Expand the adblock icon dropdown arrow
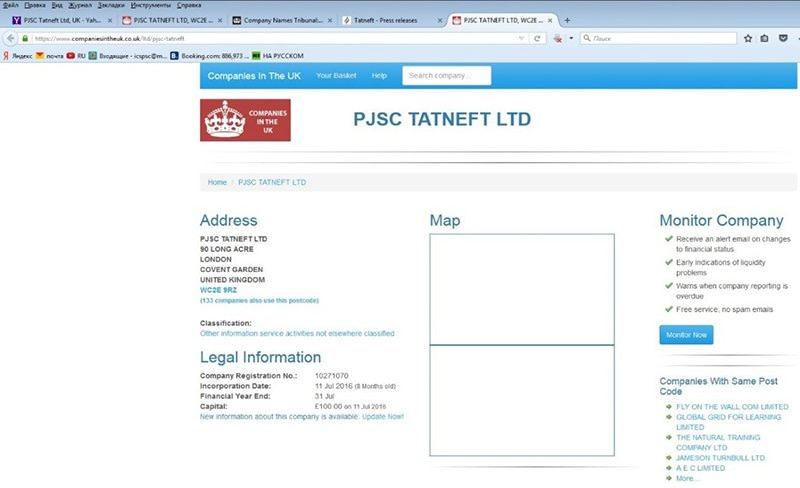 [x=570, y=38]
